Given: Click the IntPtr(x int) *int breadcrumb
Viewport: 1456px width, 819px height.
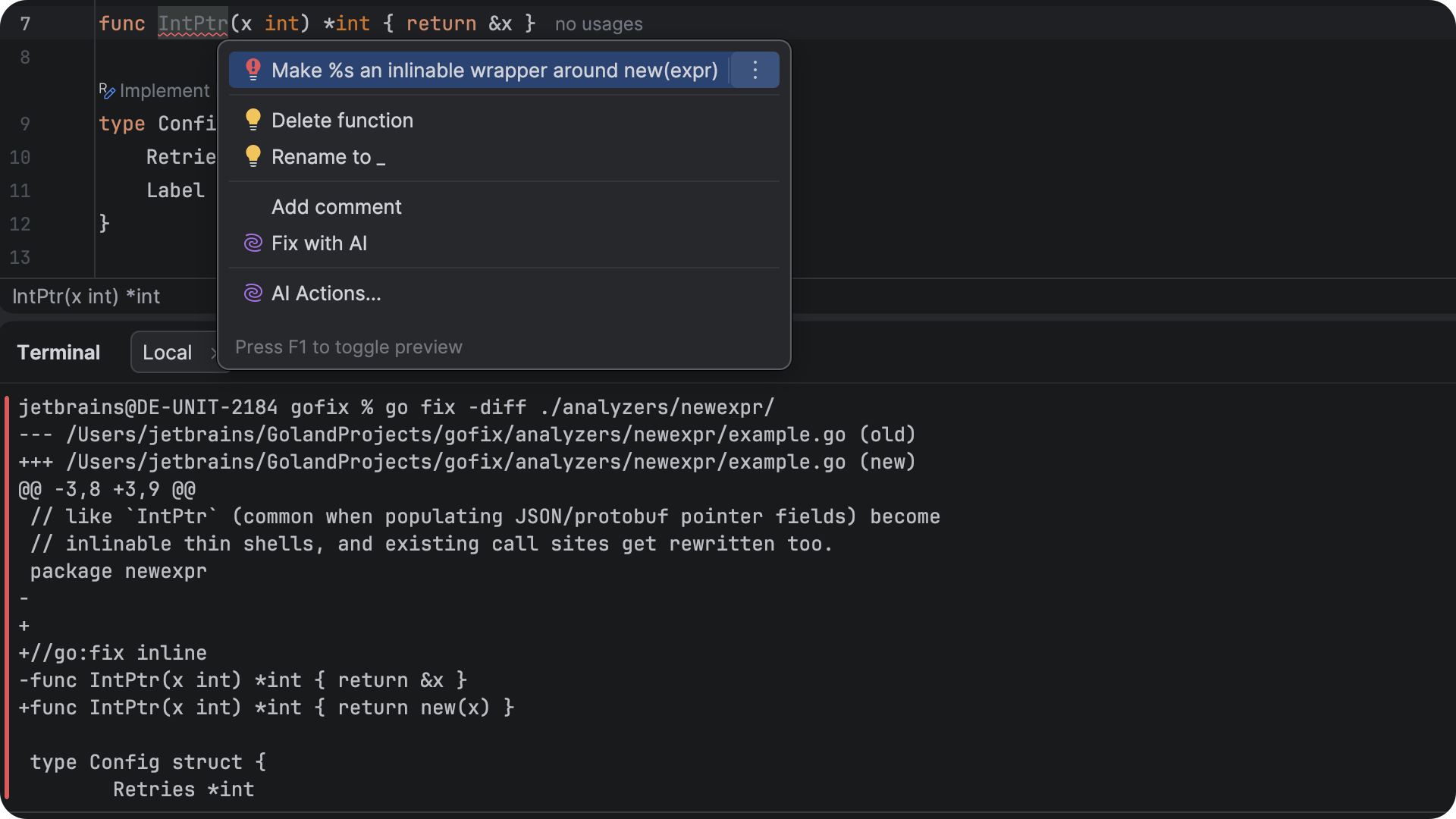Looking at the screenshot, I should 86,297.
